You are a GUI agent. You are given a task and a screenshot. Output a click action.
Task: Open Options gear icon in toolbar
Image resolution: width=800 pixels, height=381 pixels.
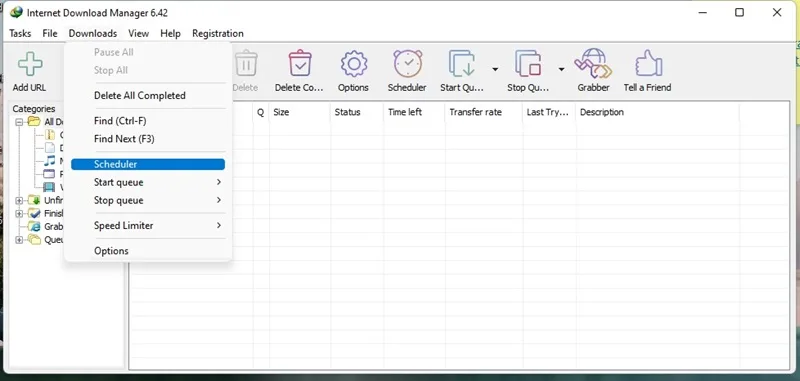[354, 64]
